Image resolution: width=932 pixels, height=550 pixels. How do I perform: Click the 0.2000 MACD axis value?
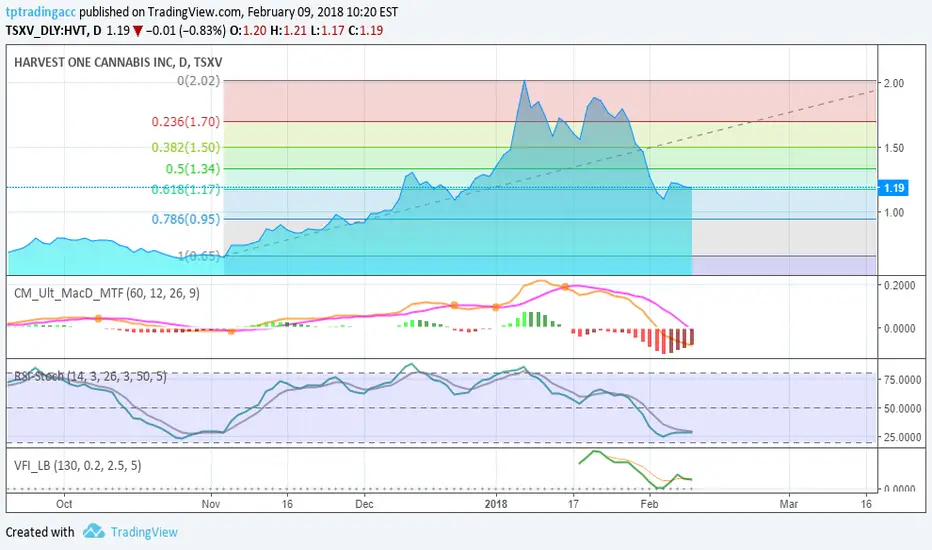coord(899,285)
